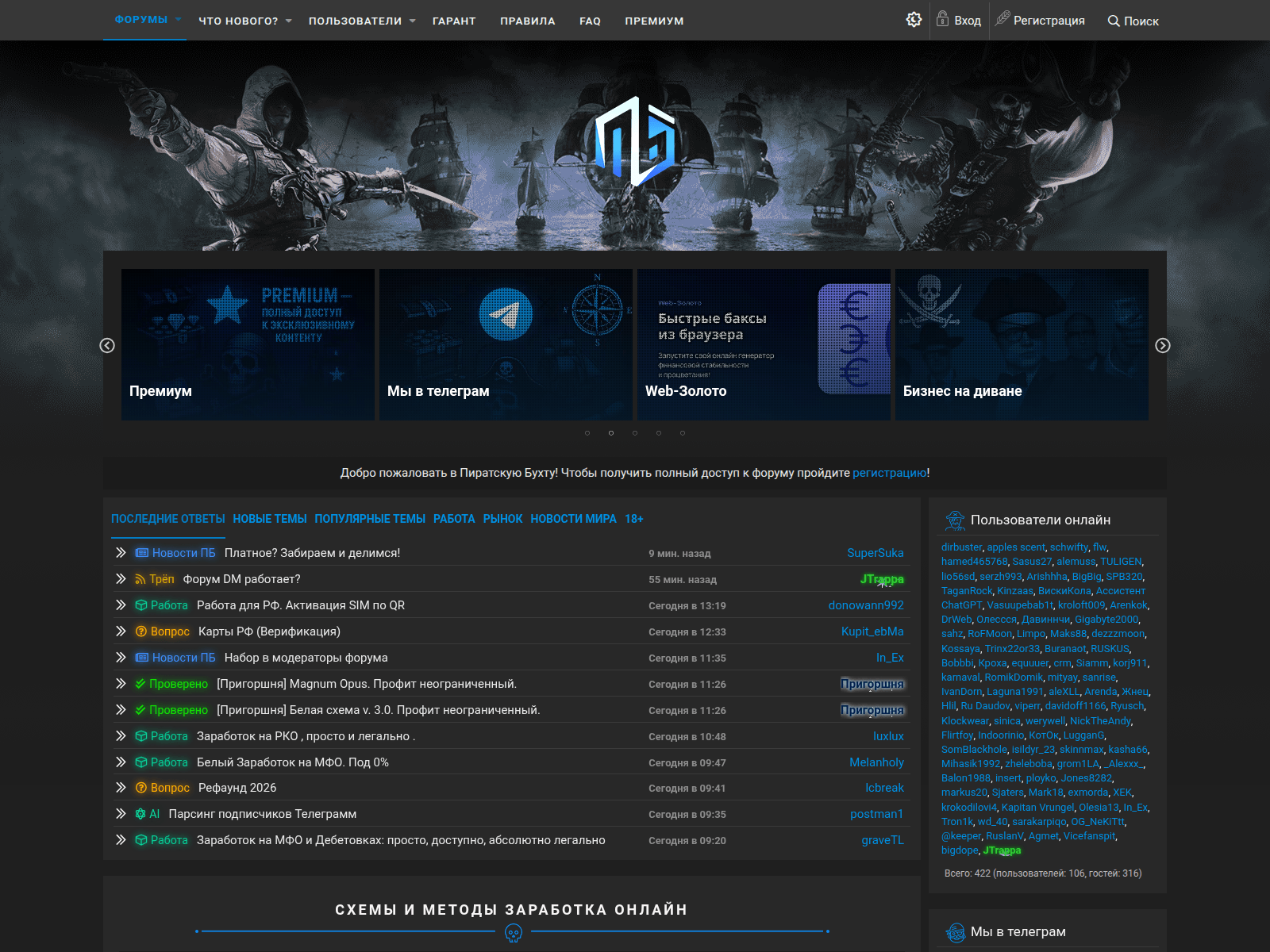Open user donowann992 profile link
Viewport: 1270px width, 952px height.
866,605
